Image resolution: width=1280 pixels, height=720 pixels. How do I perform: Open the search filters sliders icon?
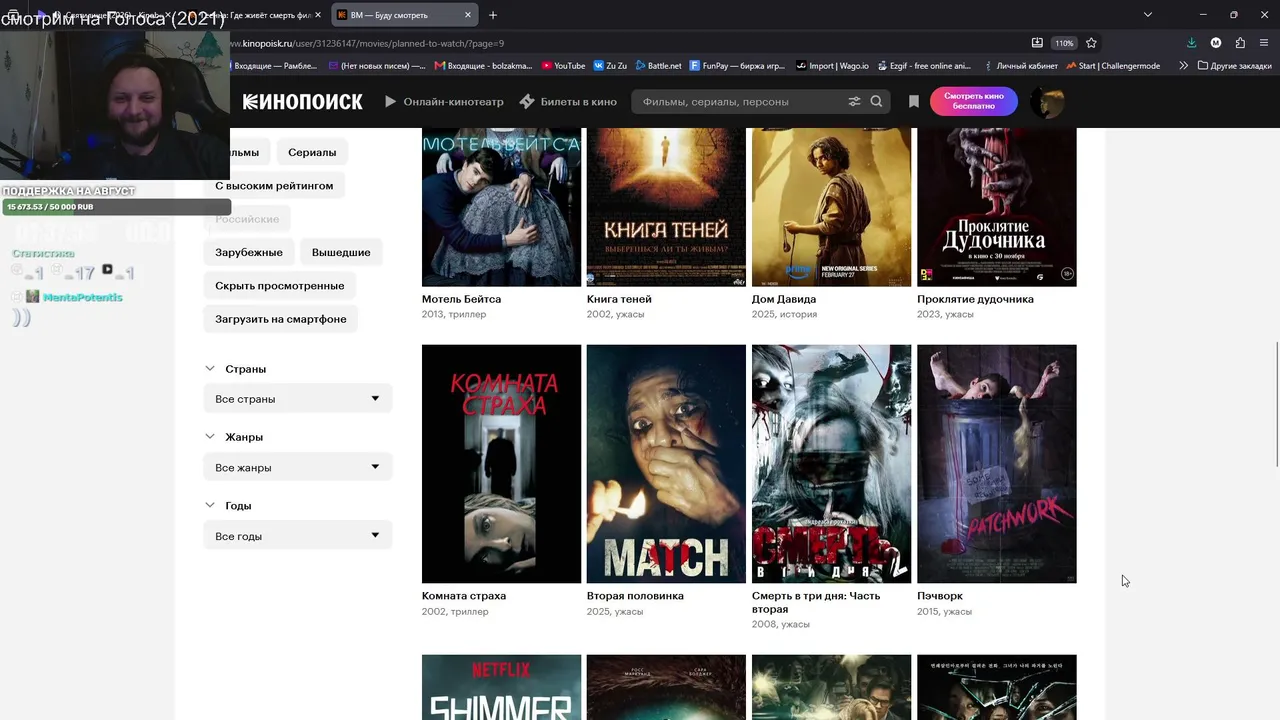coord(854,102)
